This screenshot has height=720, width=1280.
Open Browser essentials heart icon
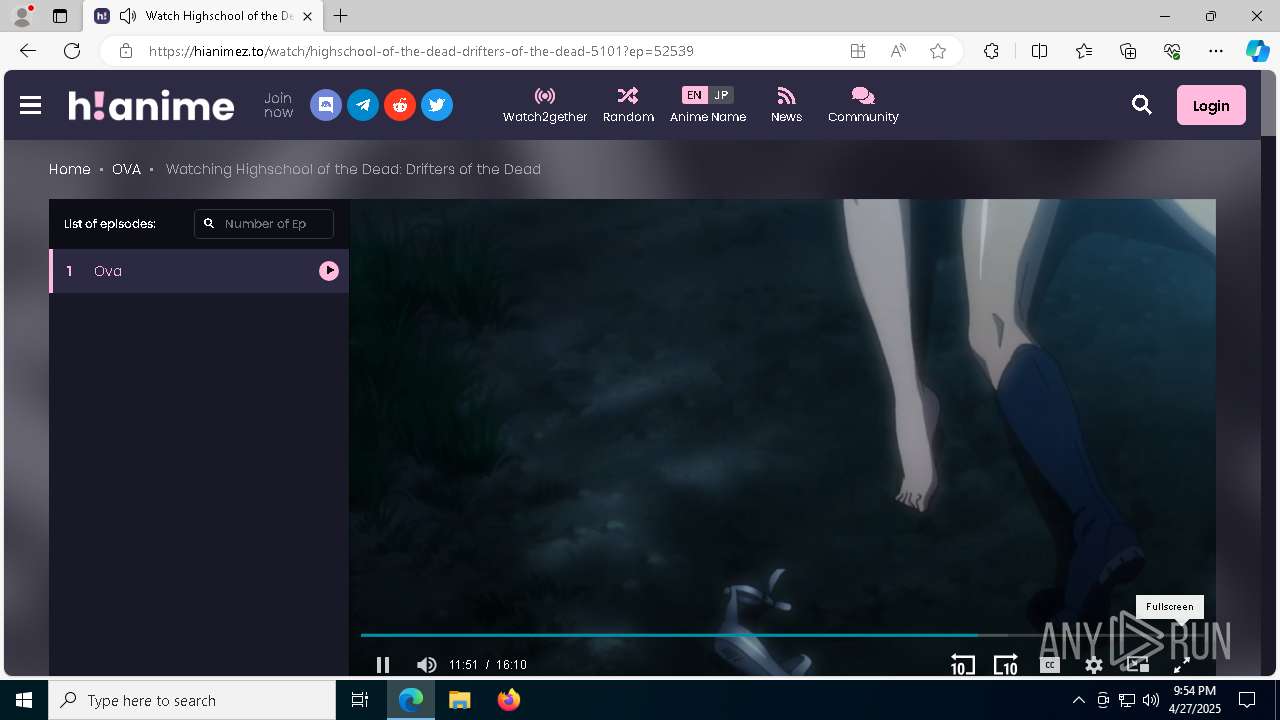[x=1172, y=51]
